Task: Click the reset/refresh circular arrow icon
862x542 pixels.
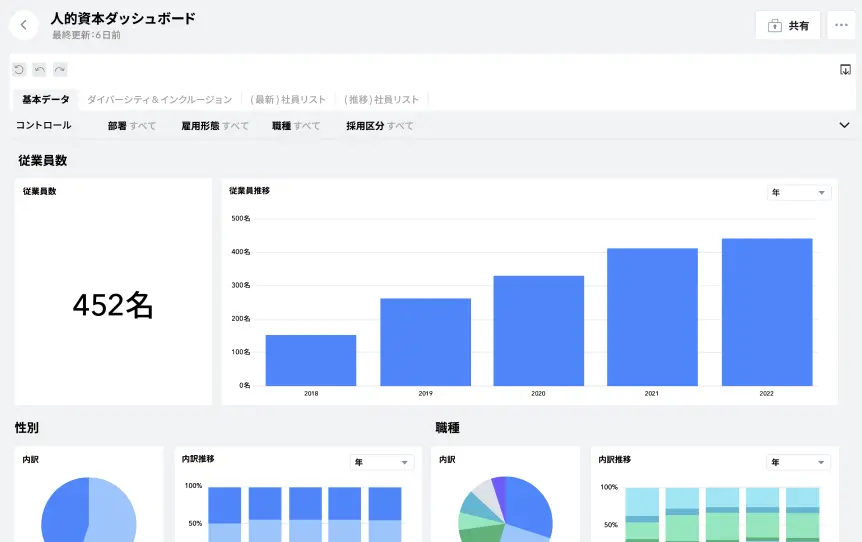Action: [19, 69]
